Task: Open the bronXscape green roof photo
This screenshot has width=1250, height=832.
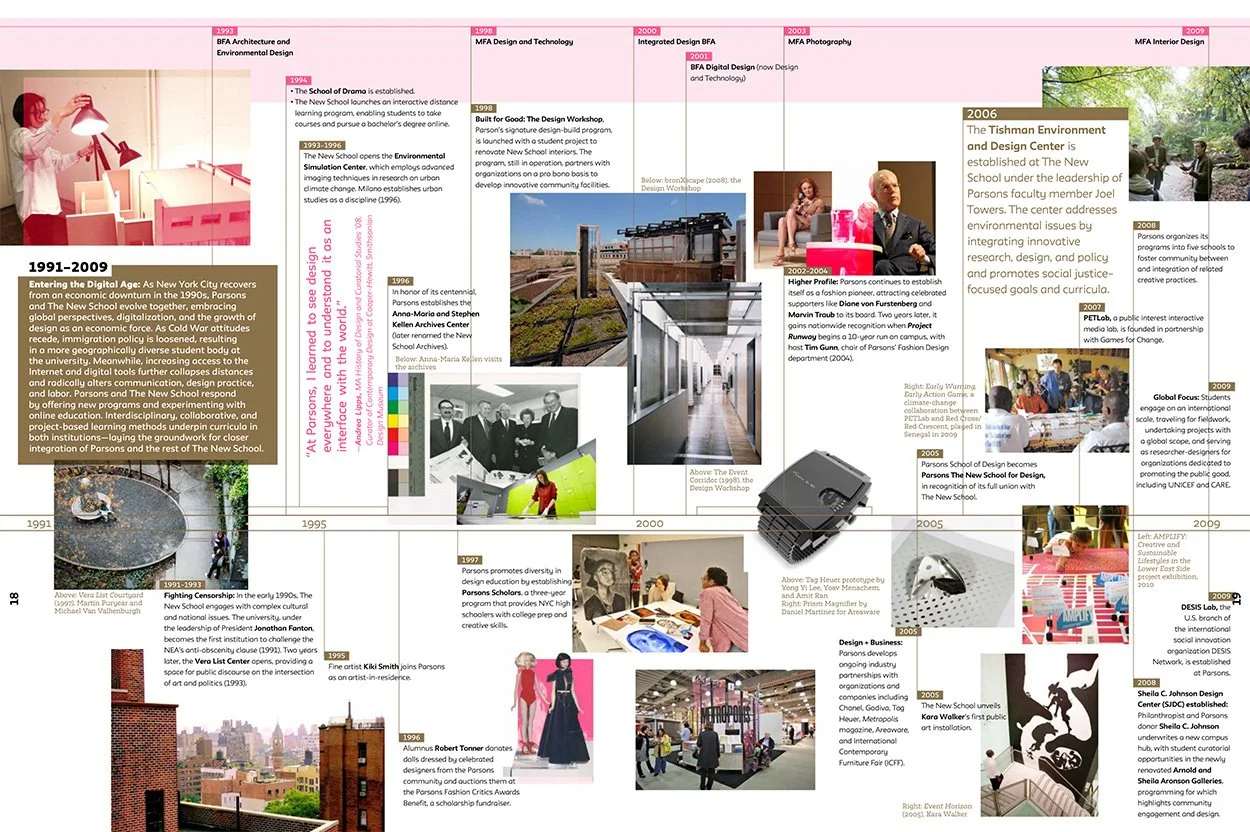Action: click(628, 280)
